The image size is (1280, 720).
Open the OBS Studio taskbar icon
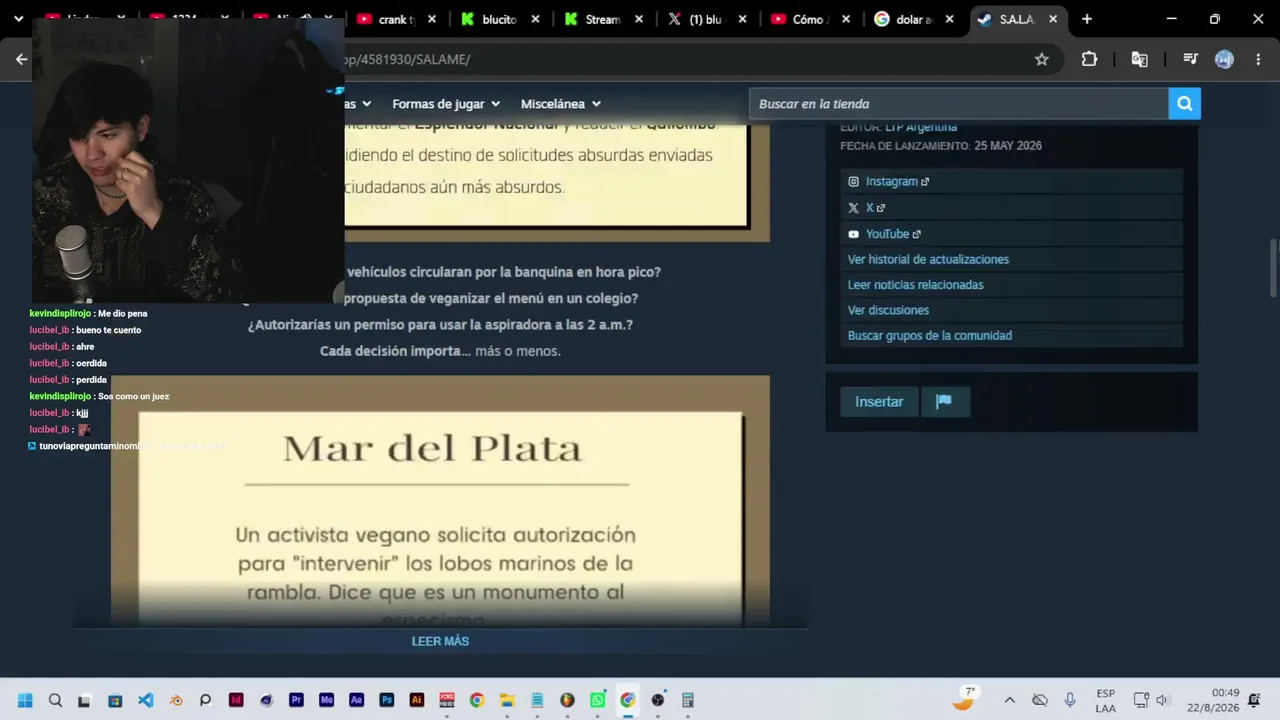tap(658, 700)
